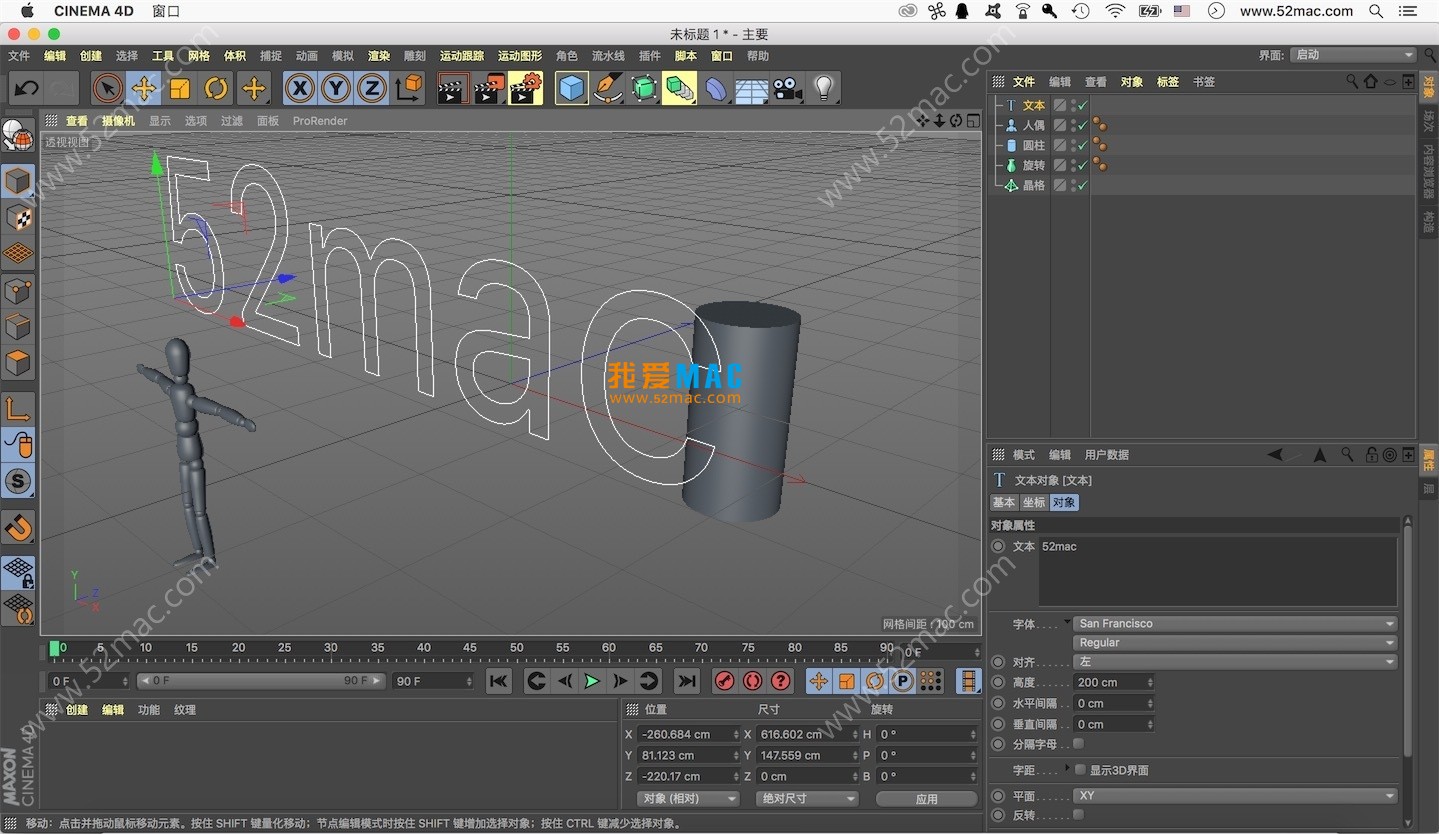
Task: Open the 运动图形 menu
Action: pyautogui.click(x=520, y=56)
